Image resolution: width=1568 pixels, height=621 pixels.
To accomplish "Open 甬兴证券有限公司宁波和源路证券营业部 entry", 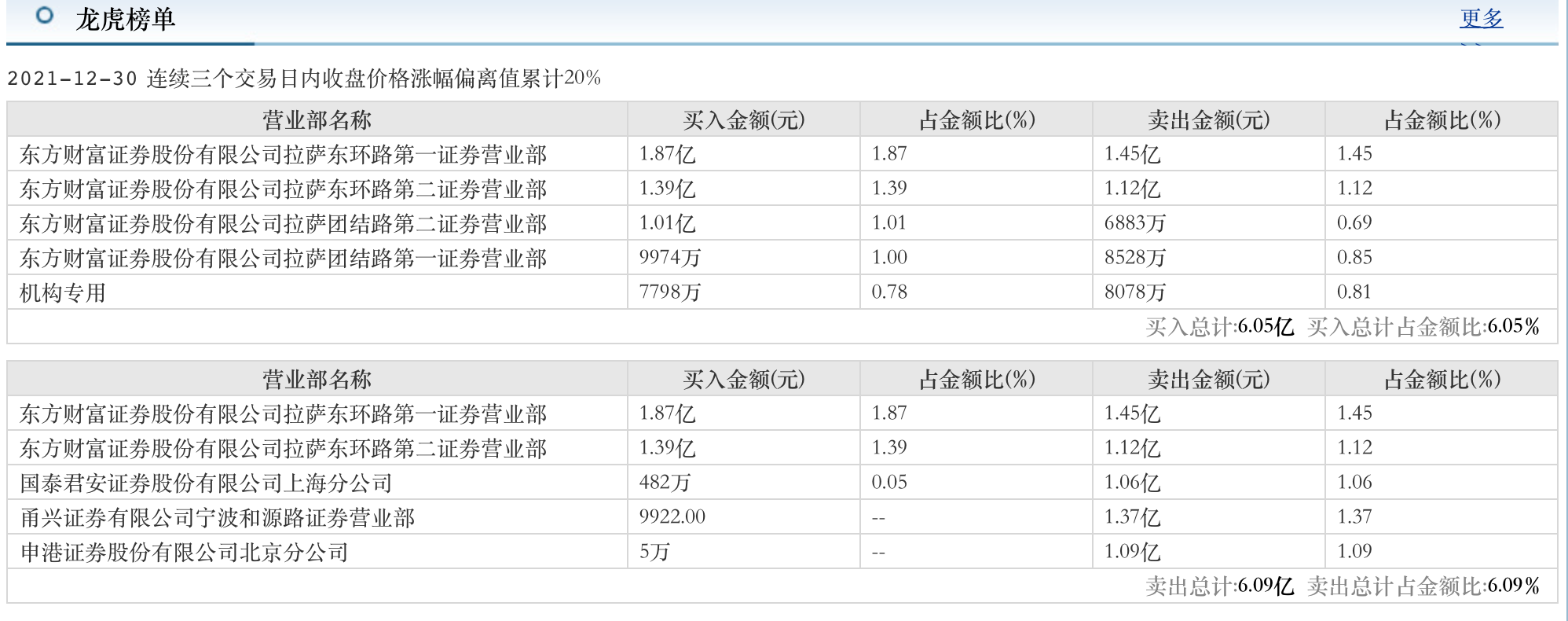I will pyautogui.click(x=217, y=517).
